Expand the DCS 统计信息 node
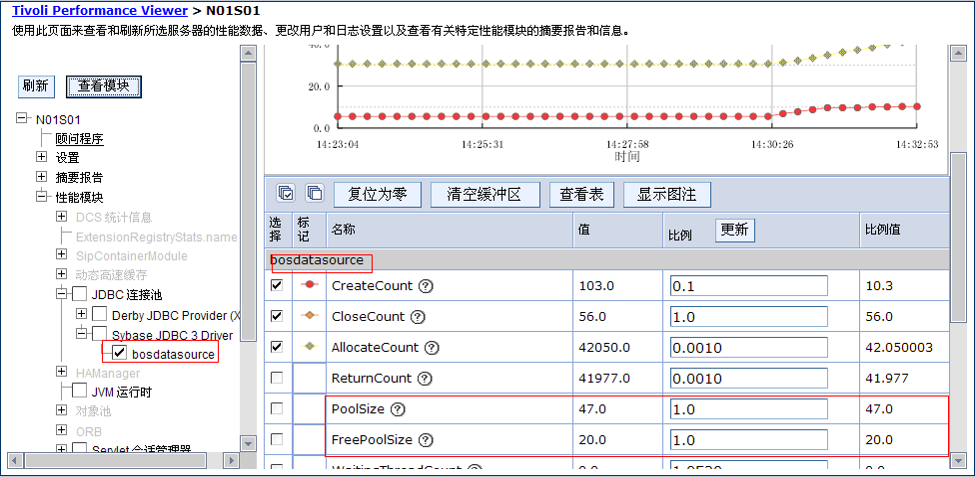Screen dimensions: 975x477 point(62,216)
